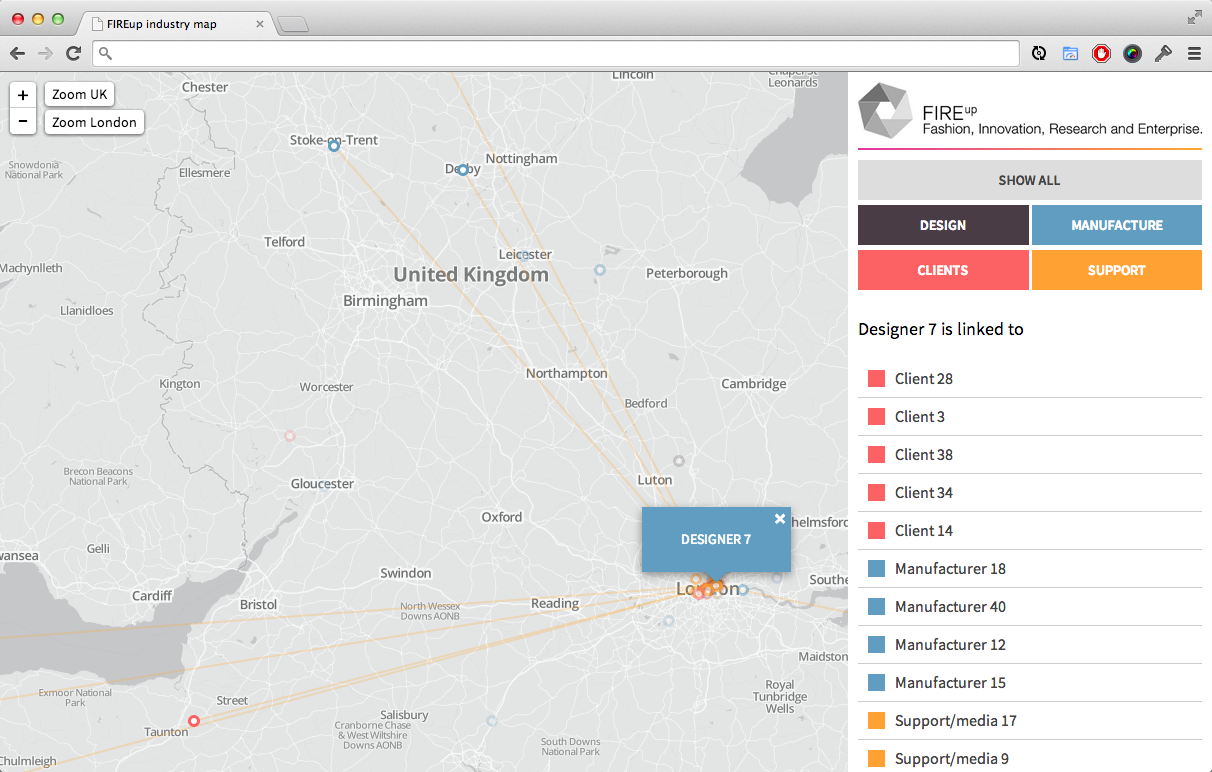Viewport: 1212px width, 772px height.
Task: Click the faded marker east of Leicester
Action: pyautogui.click(x=600, y=270)
